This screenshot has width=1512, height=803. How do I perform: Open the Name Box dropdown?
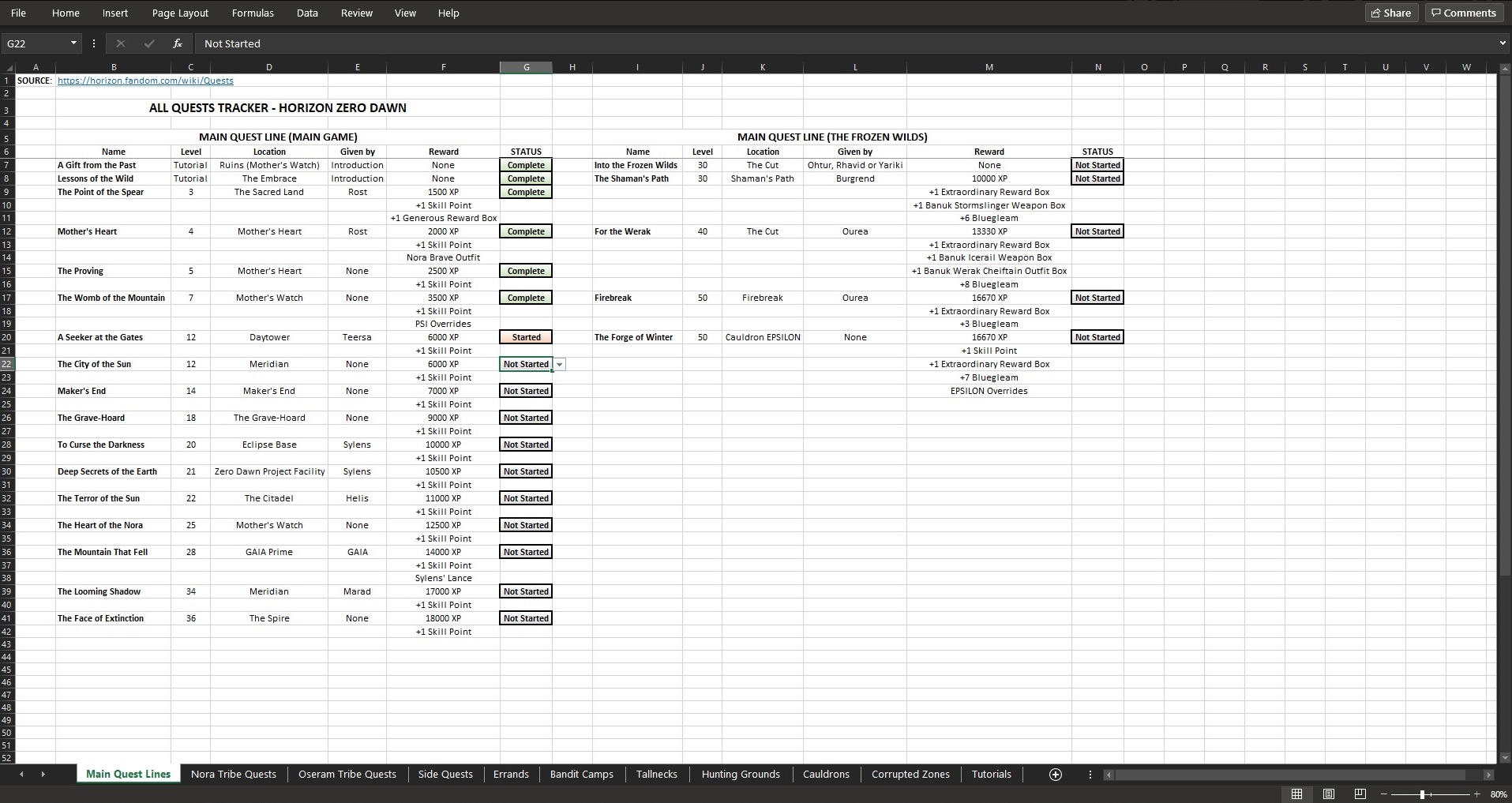pyautogui.click(x=73, y=43)
